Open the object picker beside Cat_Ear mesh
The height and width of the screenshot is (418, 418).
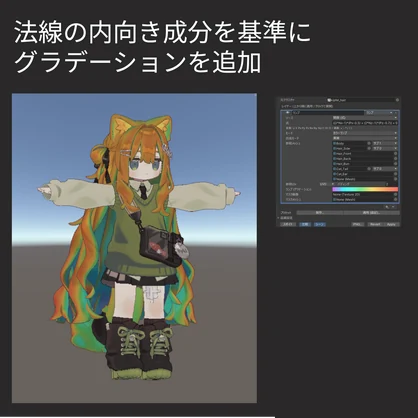pyautogui.click(x=396, y=174)
